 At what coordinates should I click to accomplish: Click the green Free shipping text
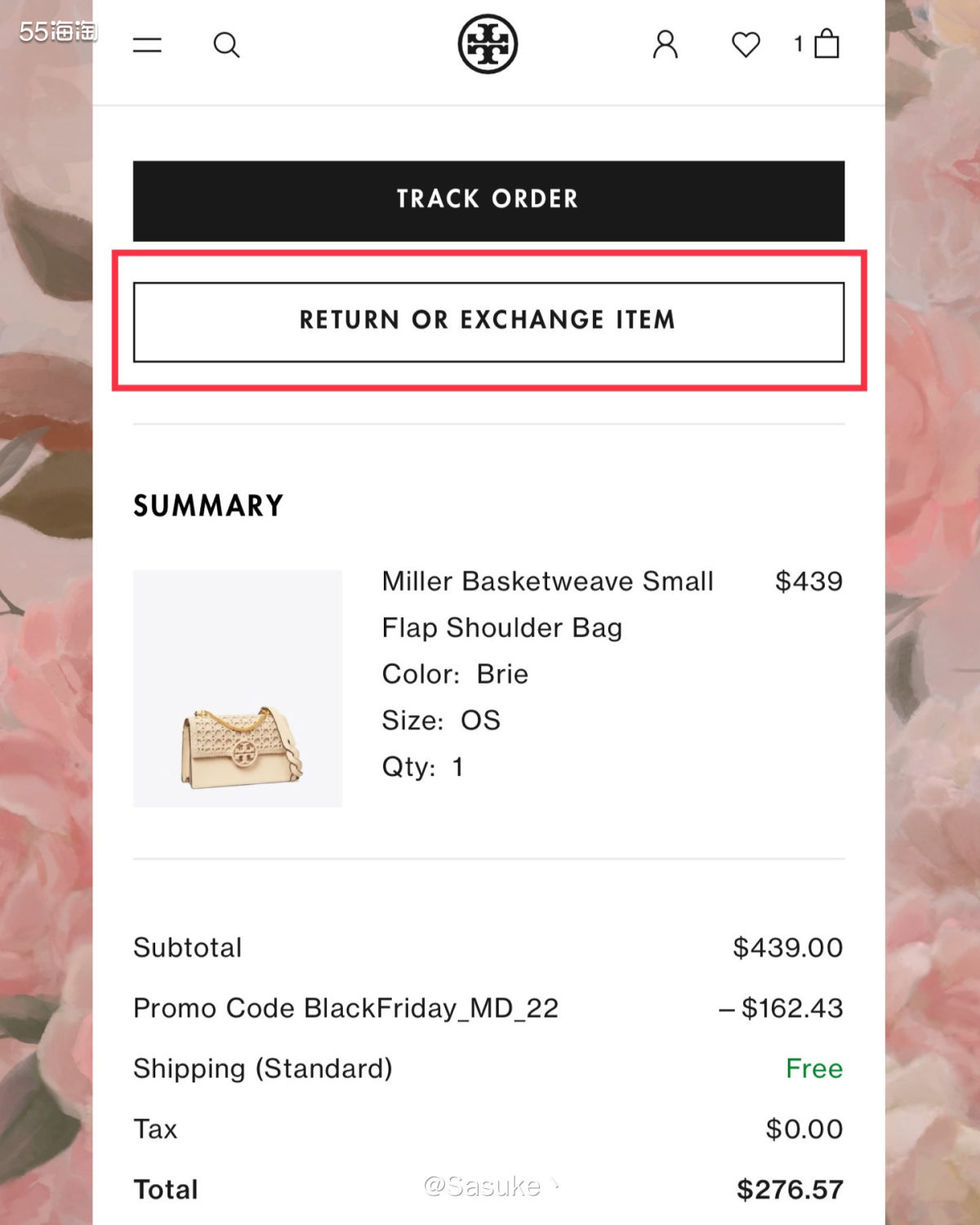813,1068
